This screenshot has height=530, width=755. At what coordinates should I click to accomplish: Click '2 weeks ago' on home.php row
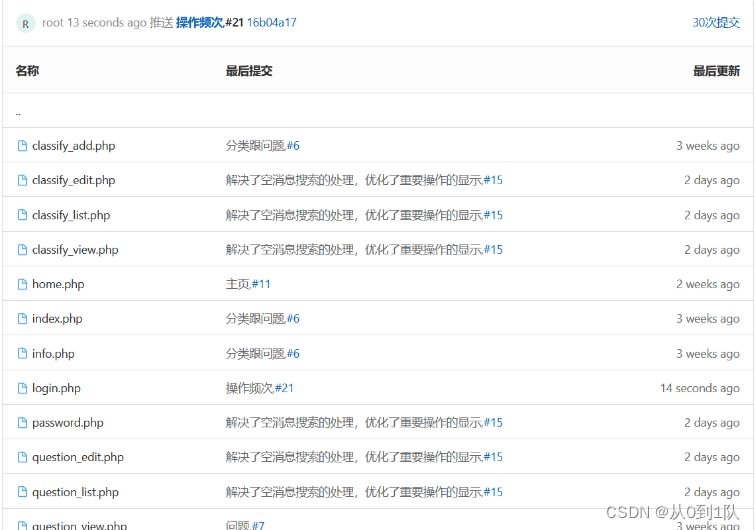[708, 284]
